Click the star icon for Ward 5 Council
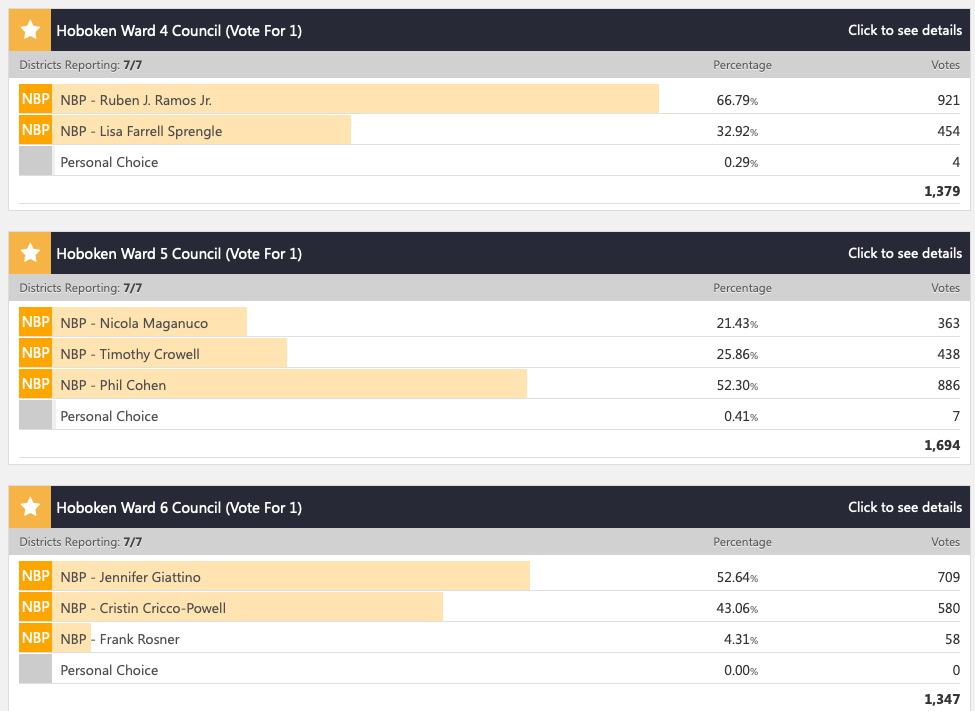975x711 pixels. point(30,253)
